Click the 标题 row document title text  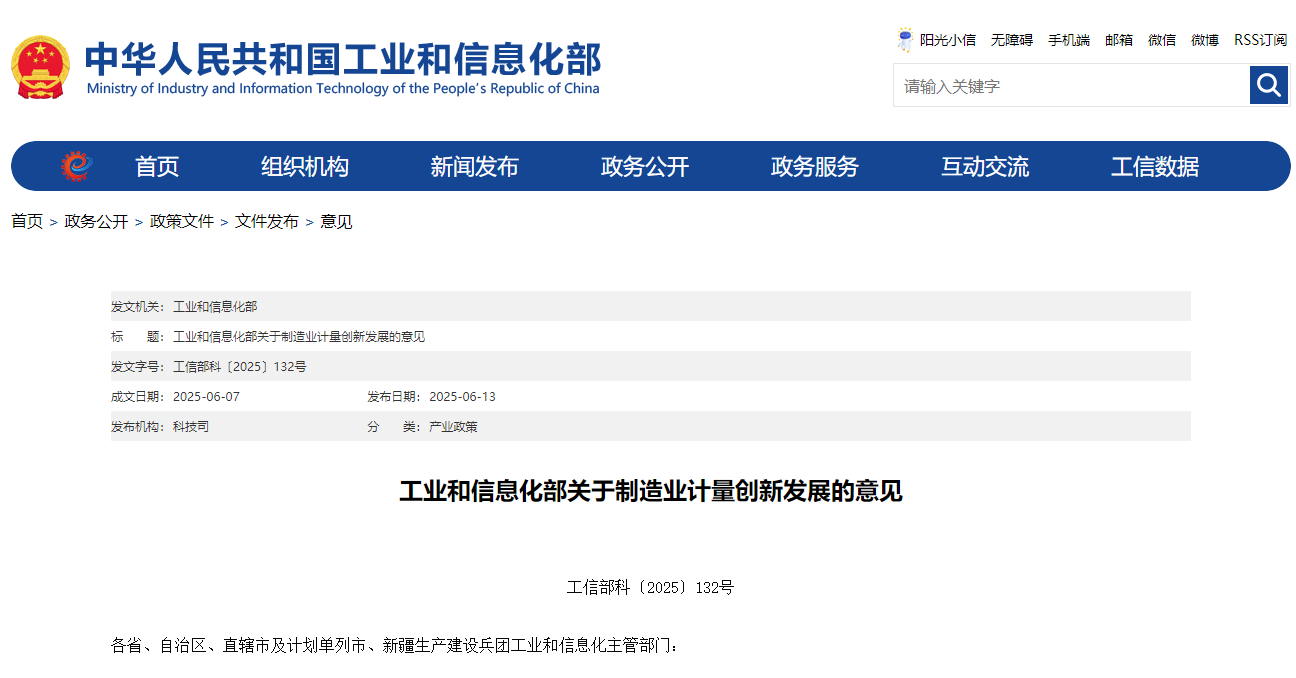[299, 336]
